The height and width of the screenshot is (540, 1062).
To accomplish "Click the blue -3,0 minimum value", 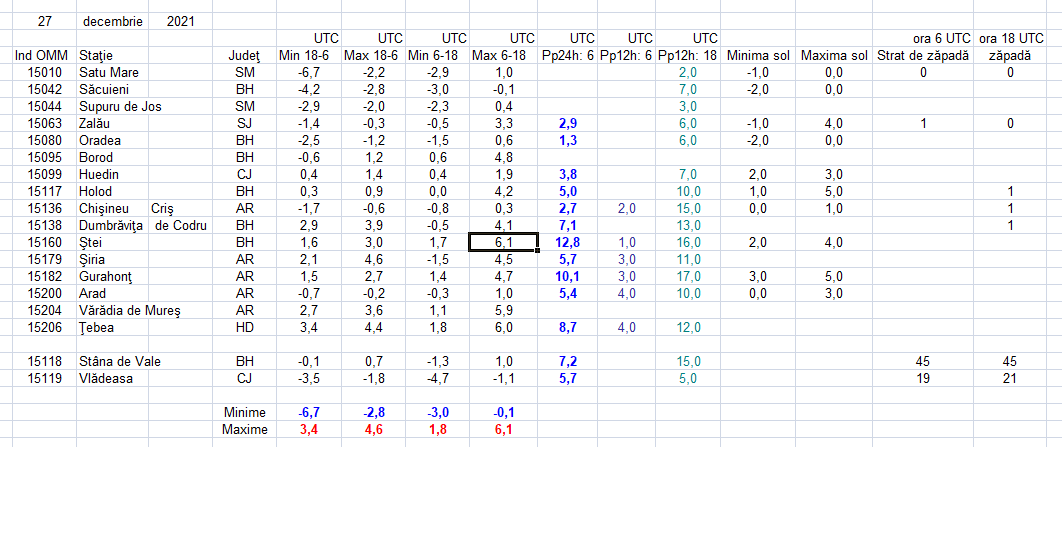I will 438,413.
